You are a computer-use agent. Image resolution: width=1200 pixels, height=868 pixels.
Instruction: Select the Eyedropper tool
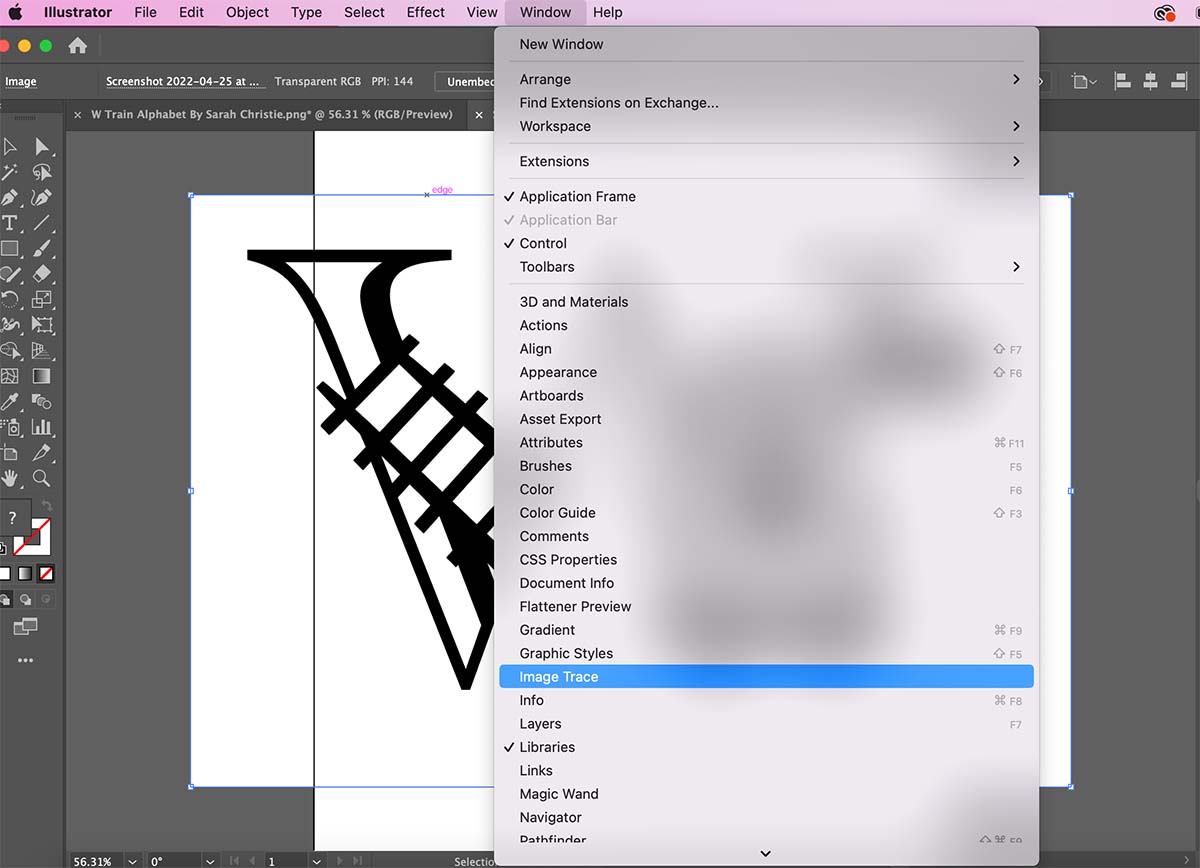pos(10,402)
